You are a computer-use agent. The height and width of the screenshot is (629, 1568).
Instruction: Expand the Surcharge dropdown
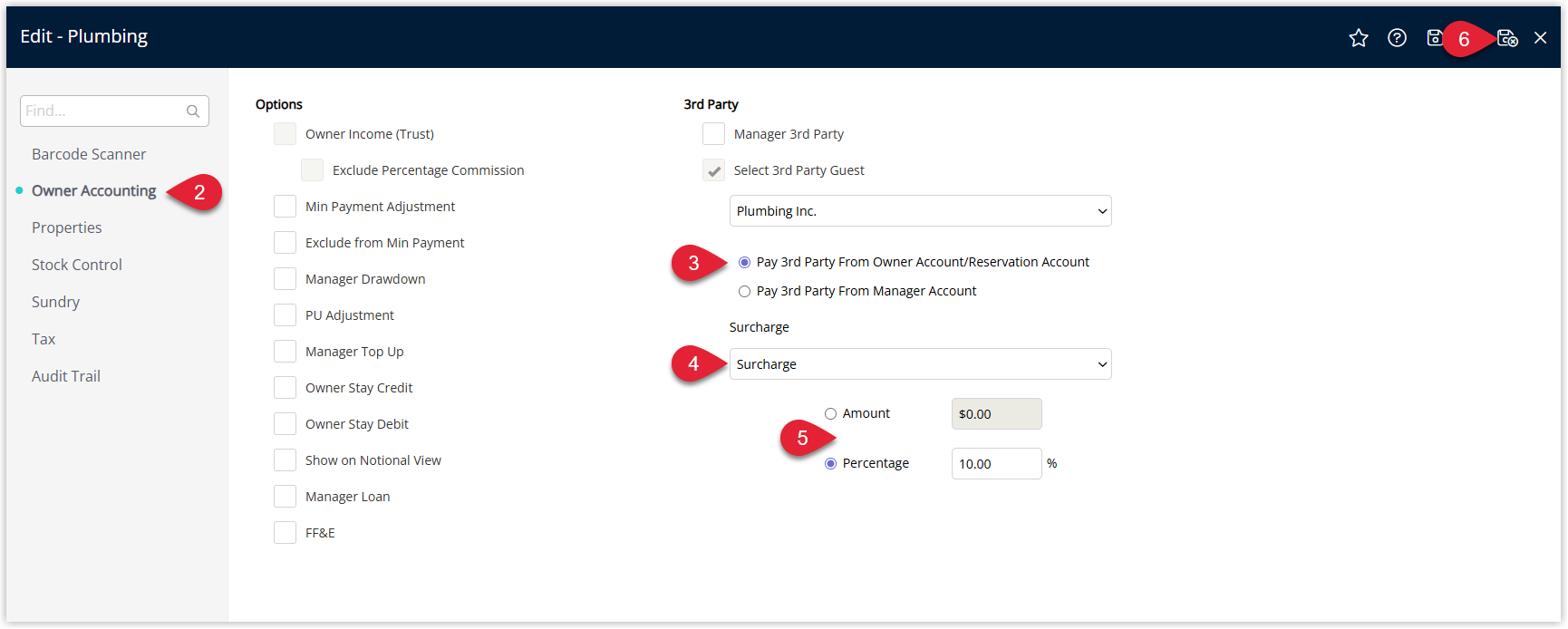920,364
